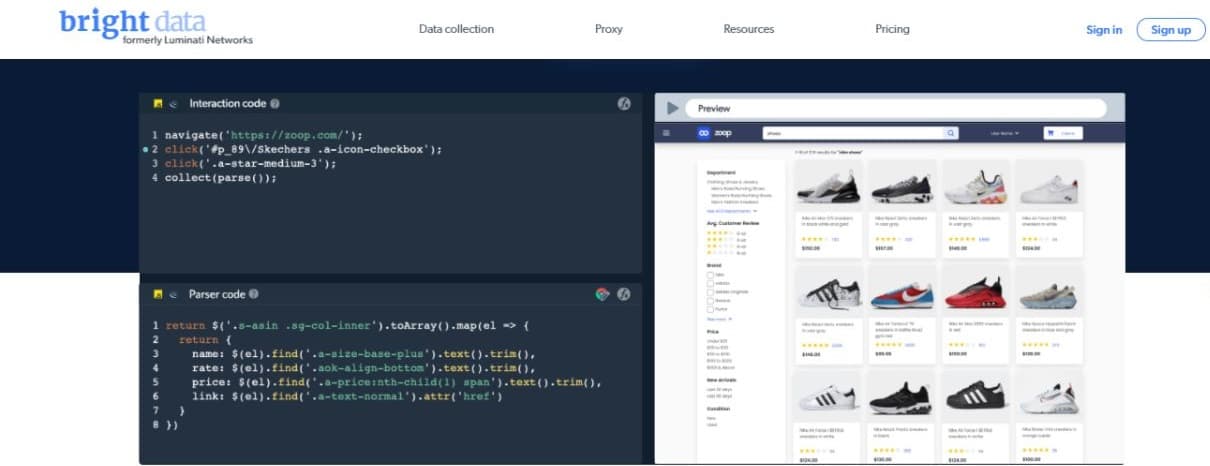Click 'Parser code' panel title

217,294
